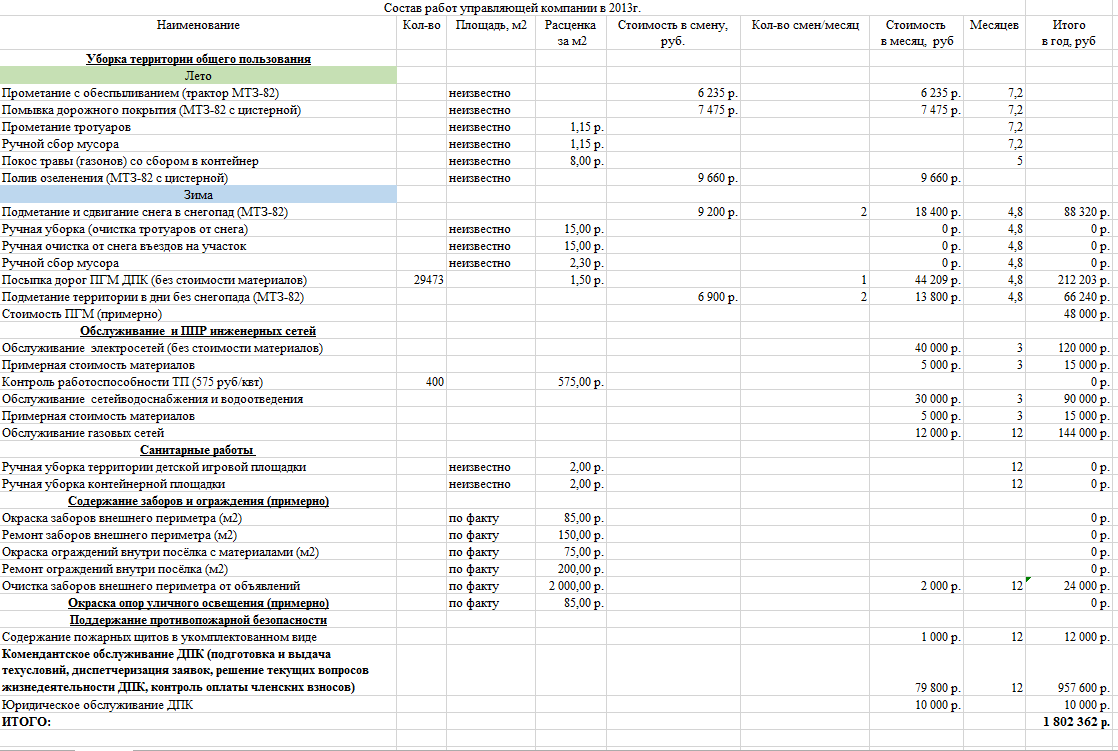
Task: Click the green-highlighted 'Лето' cell
Action: 198,76
